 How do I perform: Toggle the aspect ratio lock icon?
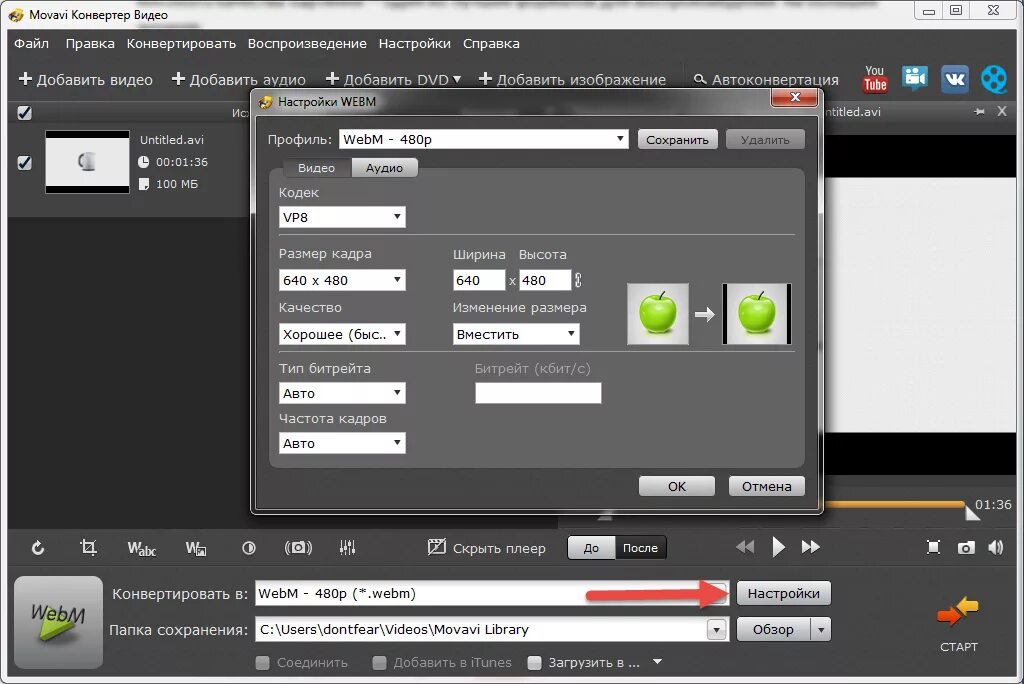578,280
